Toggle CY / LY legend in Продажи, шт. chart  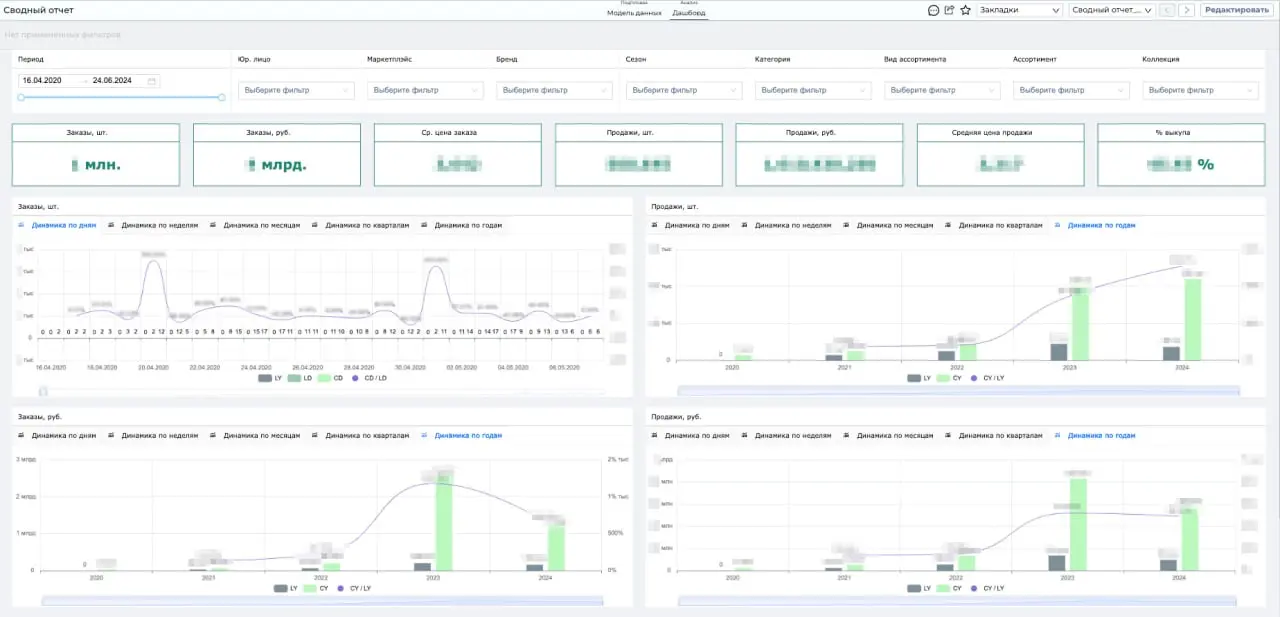tap(989, 378)
